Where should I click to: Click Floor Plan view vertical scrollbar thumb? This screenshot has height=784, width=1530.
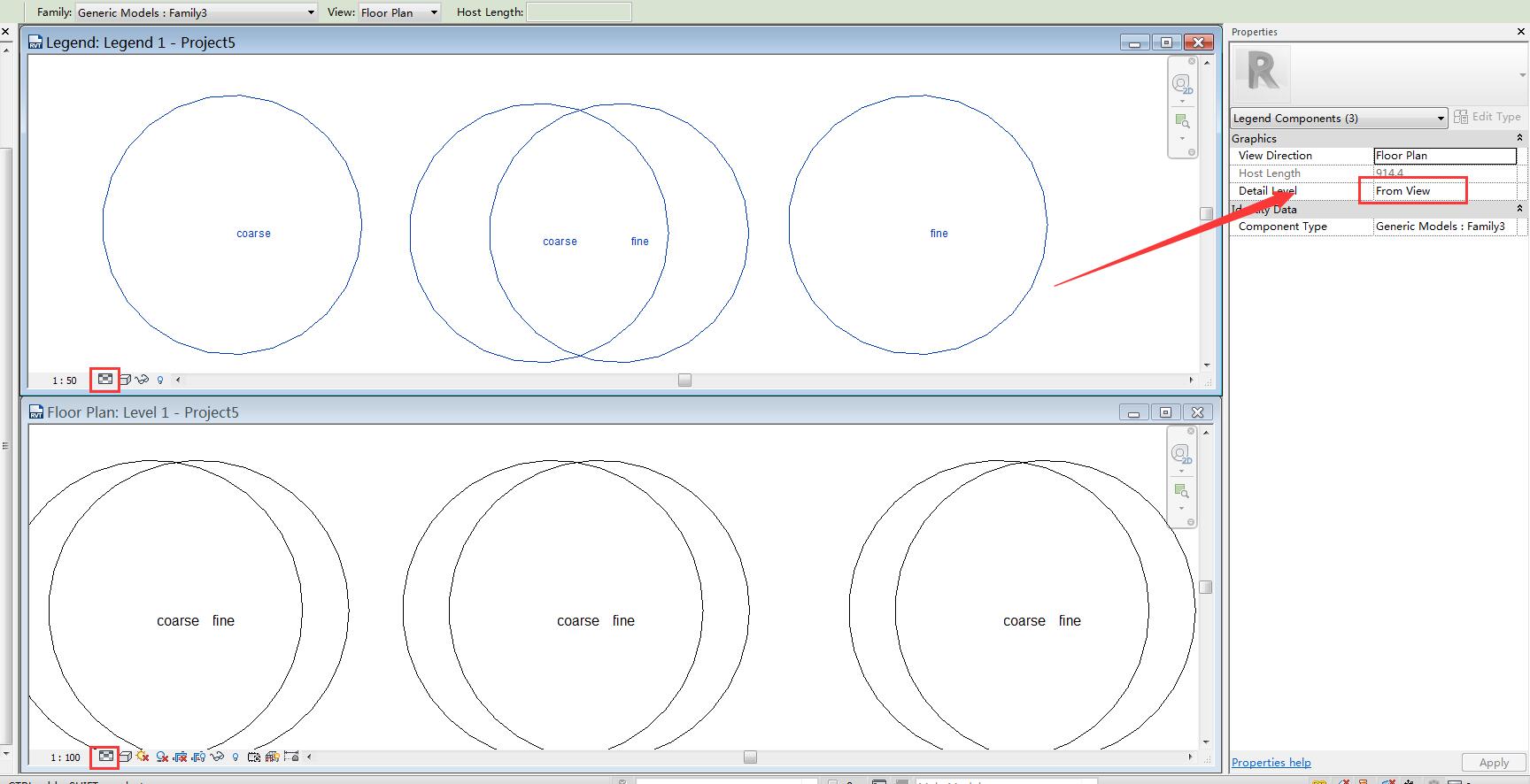[1206, 588]
